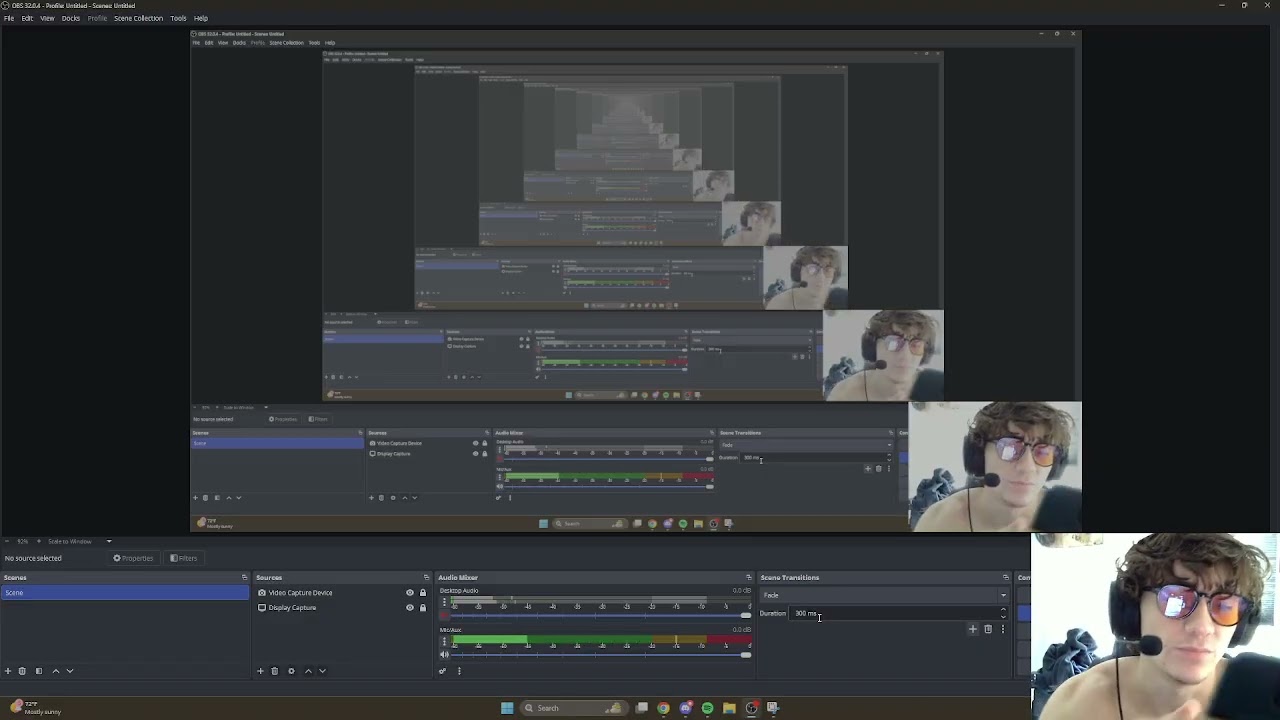Remove selected source with trash icon
This screenshot has height=720, width=1280.
click(275, 671)
